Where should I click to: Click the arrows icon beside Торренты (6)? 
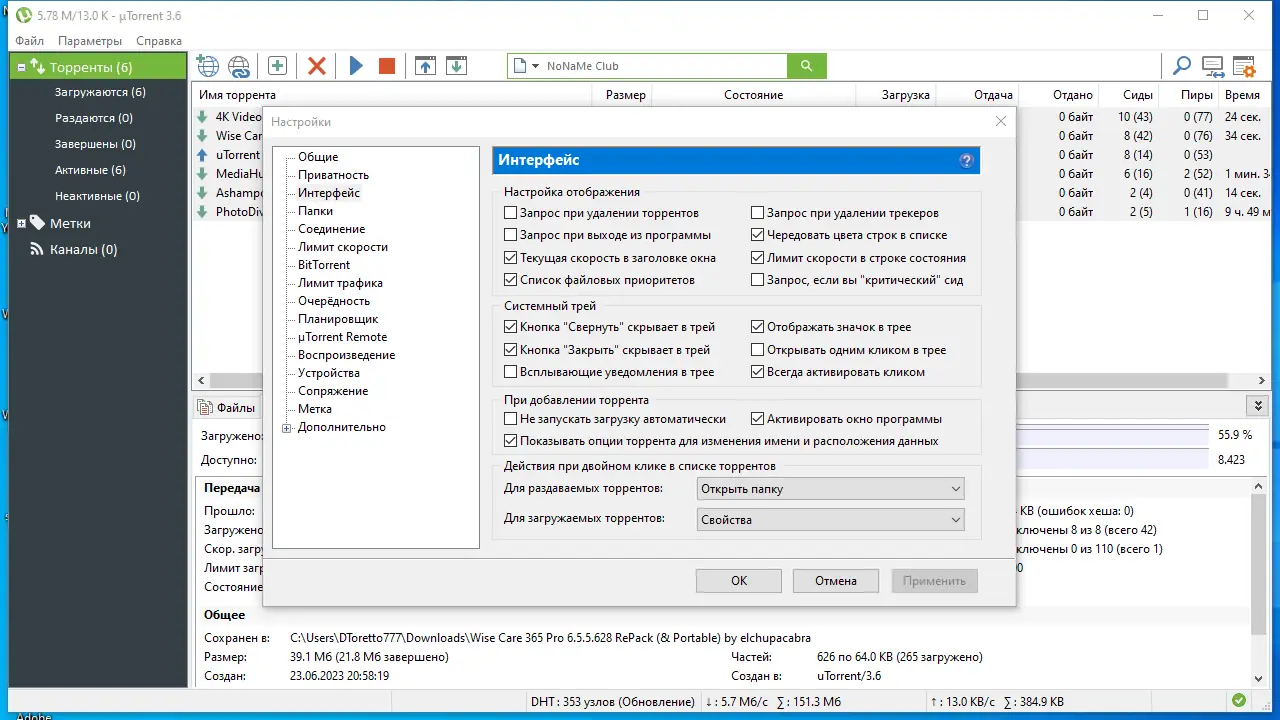(x=38, y=67)
